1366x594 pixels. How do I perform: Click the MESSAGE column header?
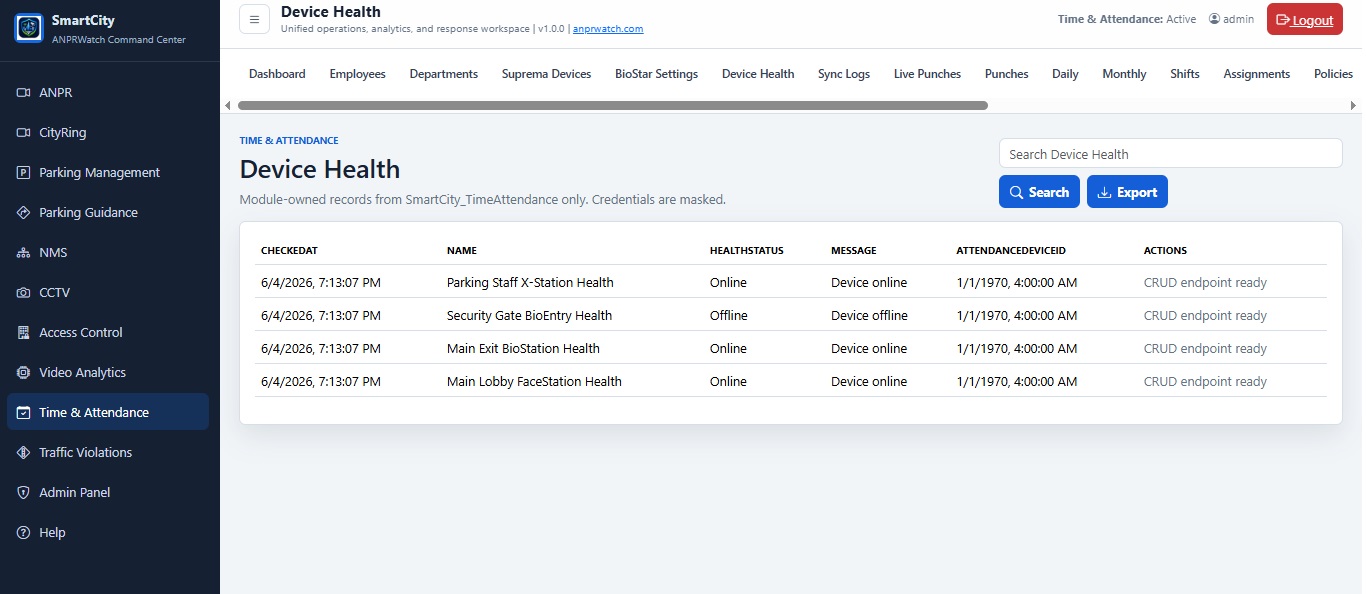tap(854, 250)
